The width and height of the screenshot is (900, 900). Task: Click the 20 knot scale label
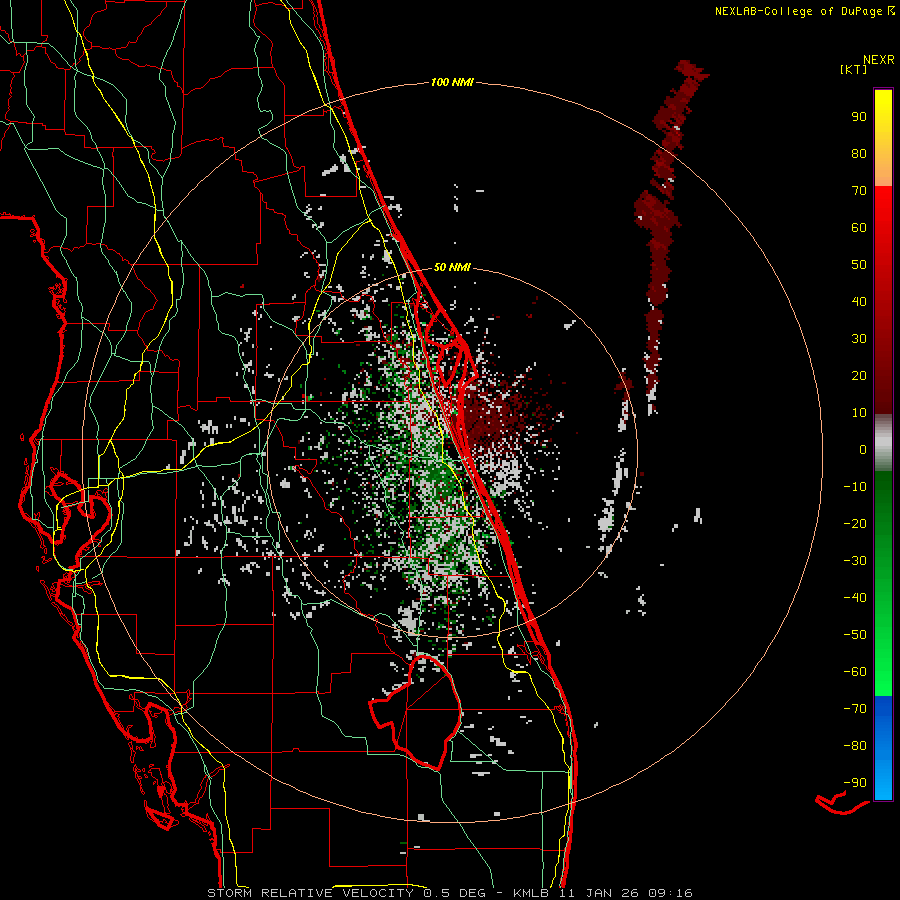coord(859,375)
